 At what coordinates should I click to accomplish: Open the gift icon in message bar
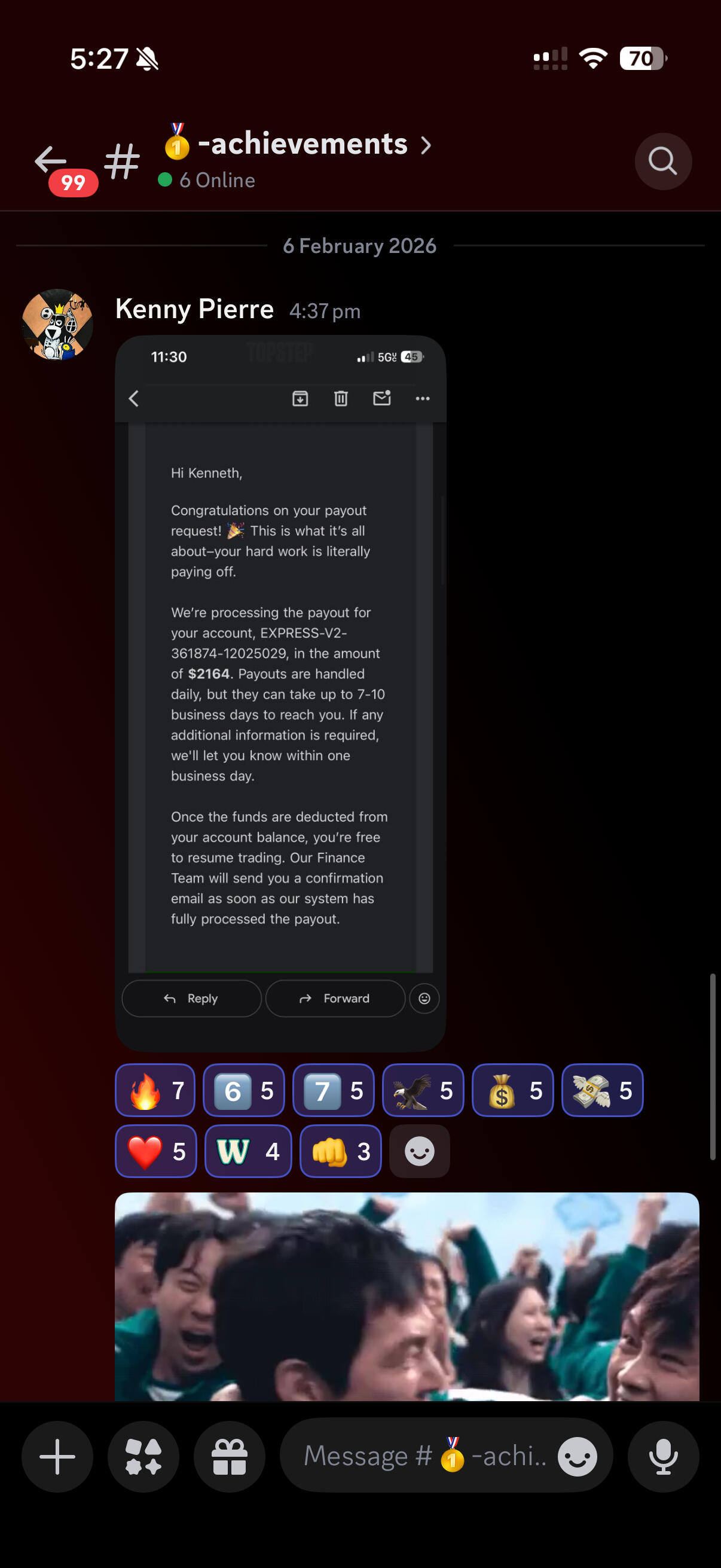(x=230, y=1456)
